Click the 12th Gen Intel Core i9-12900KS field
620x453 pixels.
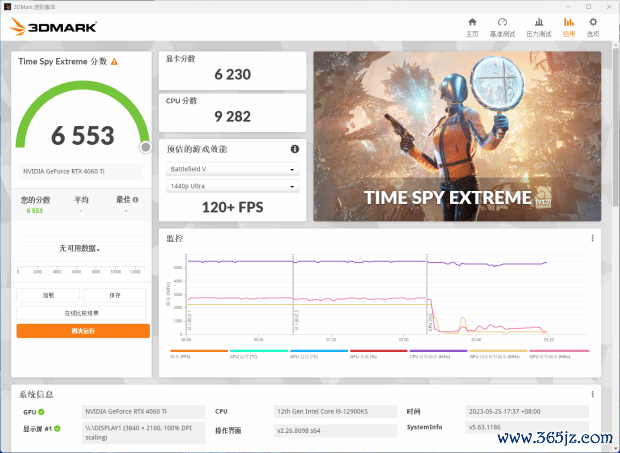[335, 411]
